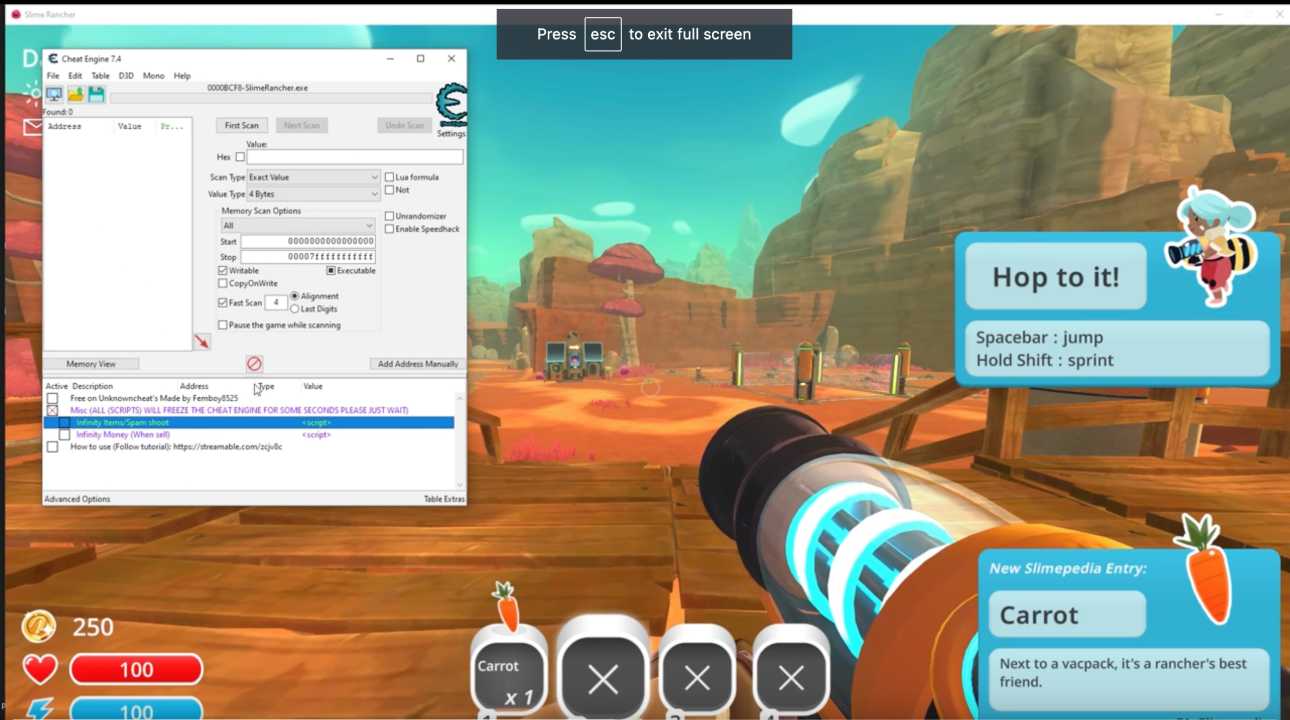Click the Cheat Engine title bar icon
Screen dimensions: 1290x720
click(x=53, y=59)
